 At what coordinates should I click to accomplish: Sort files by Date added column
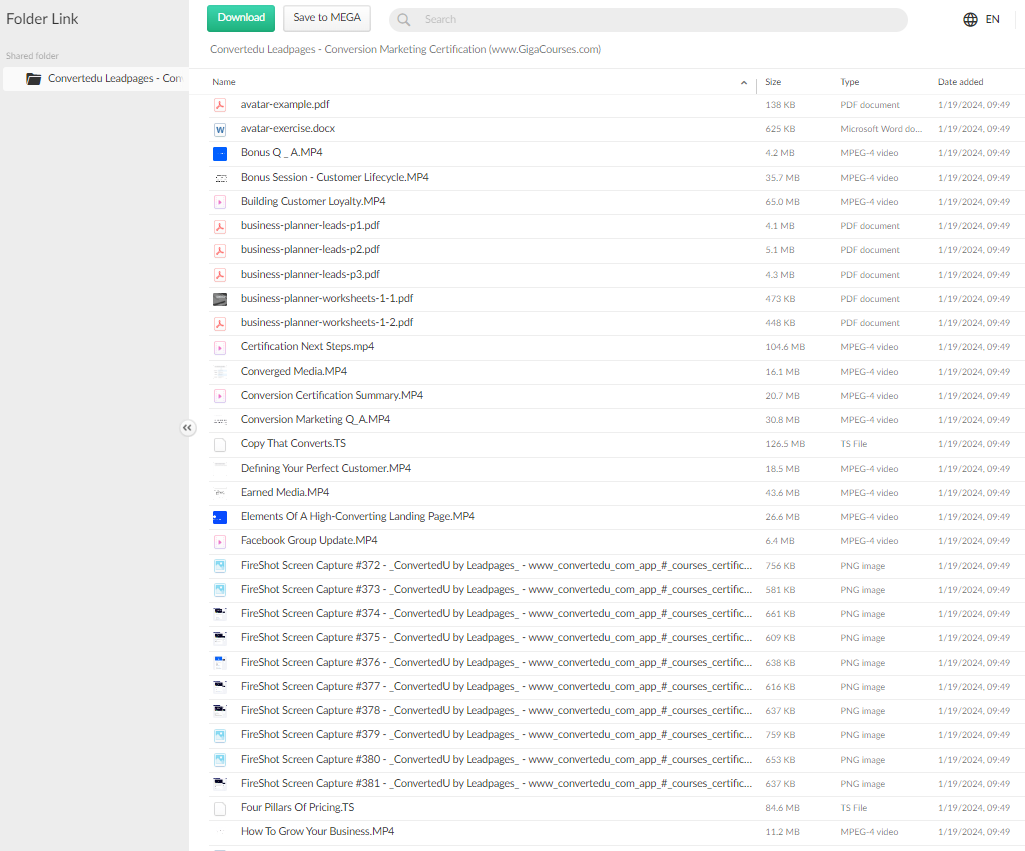coord(960,82)
